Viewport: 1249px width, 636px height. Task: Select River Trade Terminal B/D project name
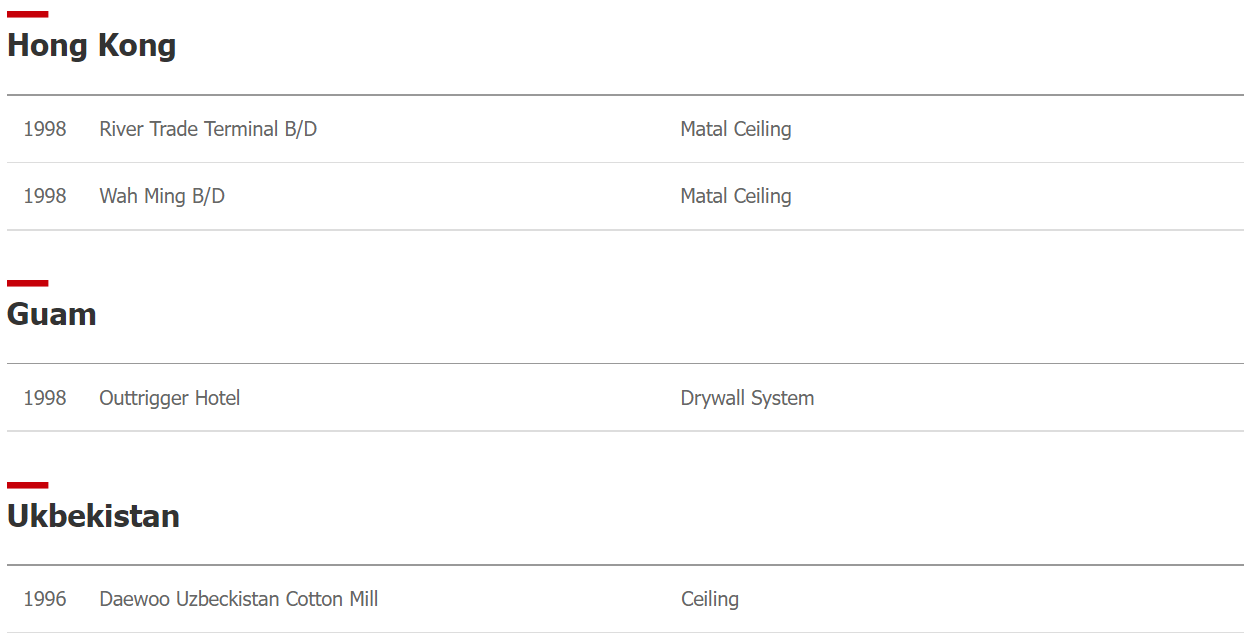208,129
